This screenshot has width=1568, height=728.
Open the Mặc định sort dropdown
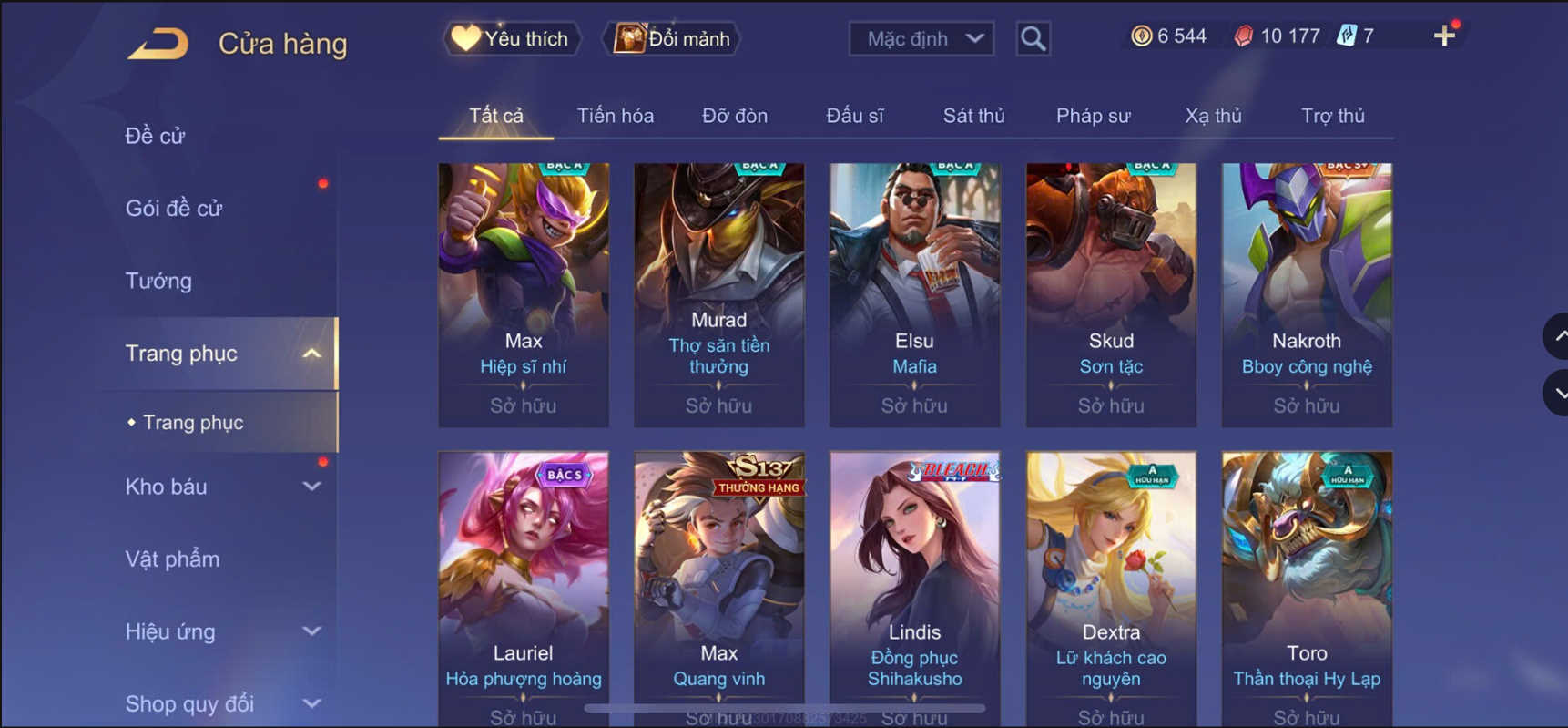(x=921, y=39)
